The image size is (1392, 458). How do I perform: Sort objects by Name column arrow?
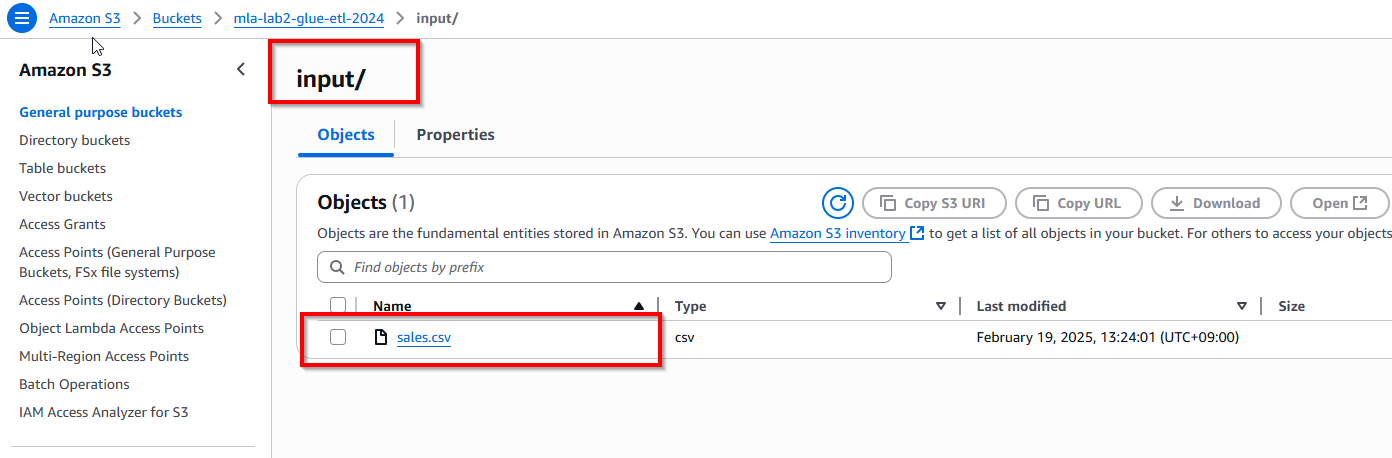click(639, 306)
